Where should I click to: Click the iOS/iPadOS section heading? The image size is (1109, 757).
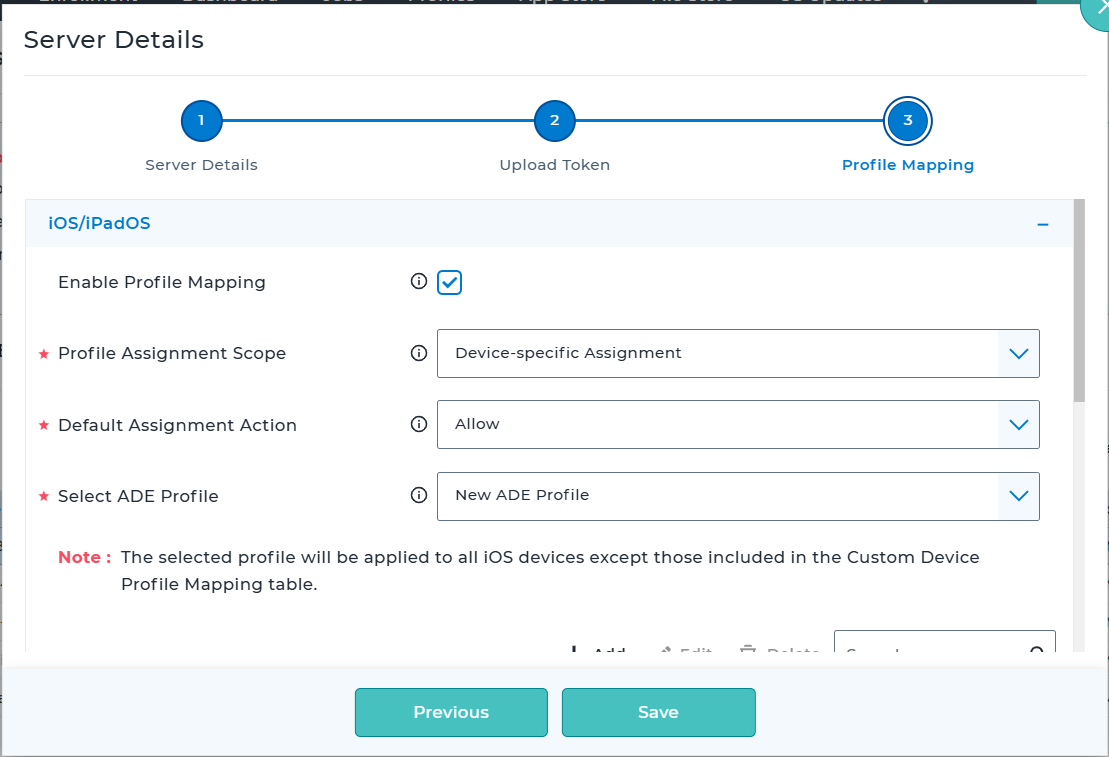tap(99, 223)
